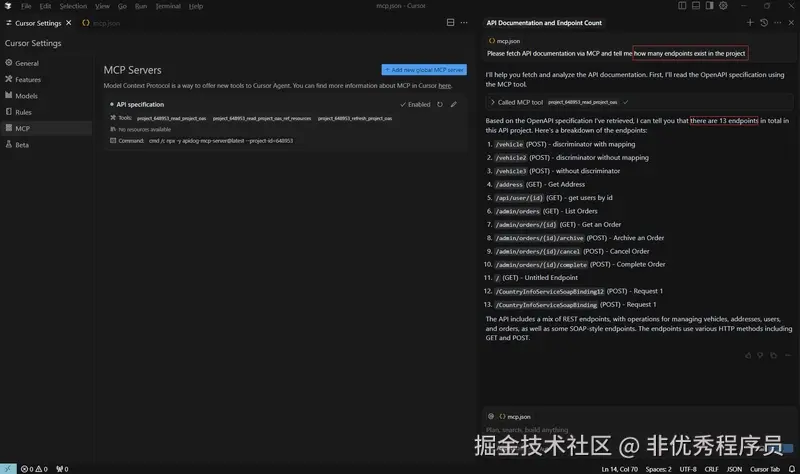The width and height of the screenshot is (800, 474).
Task: Click JSON language mode in status bar
Action: pos(734,469)
